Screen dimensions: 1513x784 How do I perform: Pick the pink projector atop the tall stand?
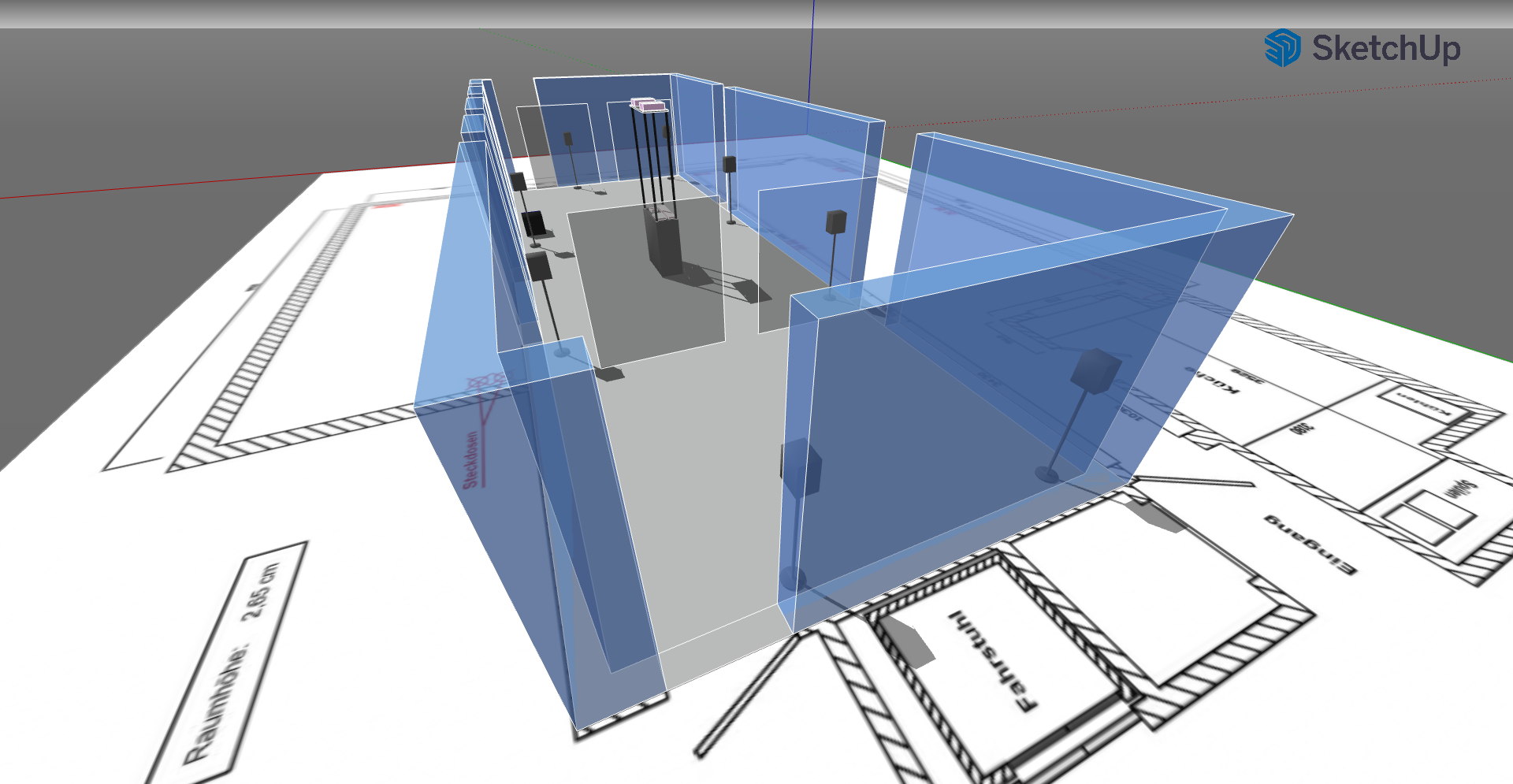(x=648, y=104)
